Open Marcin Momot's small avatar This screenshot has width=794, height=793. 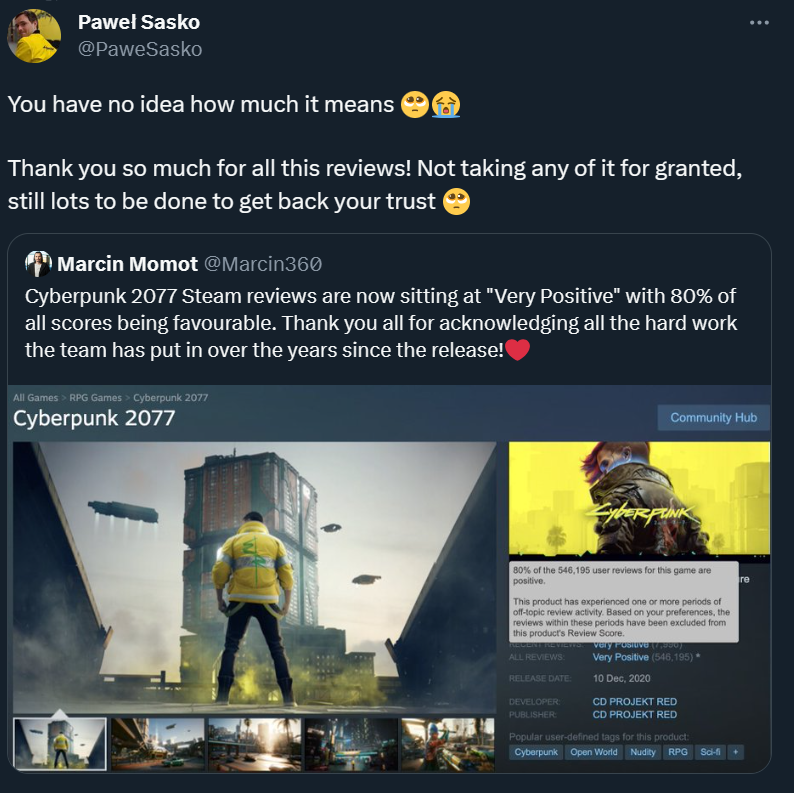click(x=38, y=264)
